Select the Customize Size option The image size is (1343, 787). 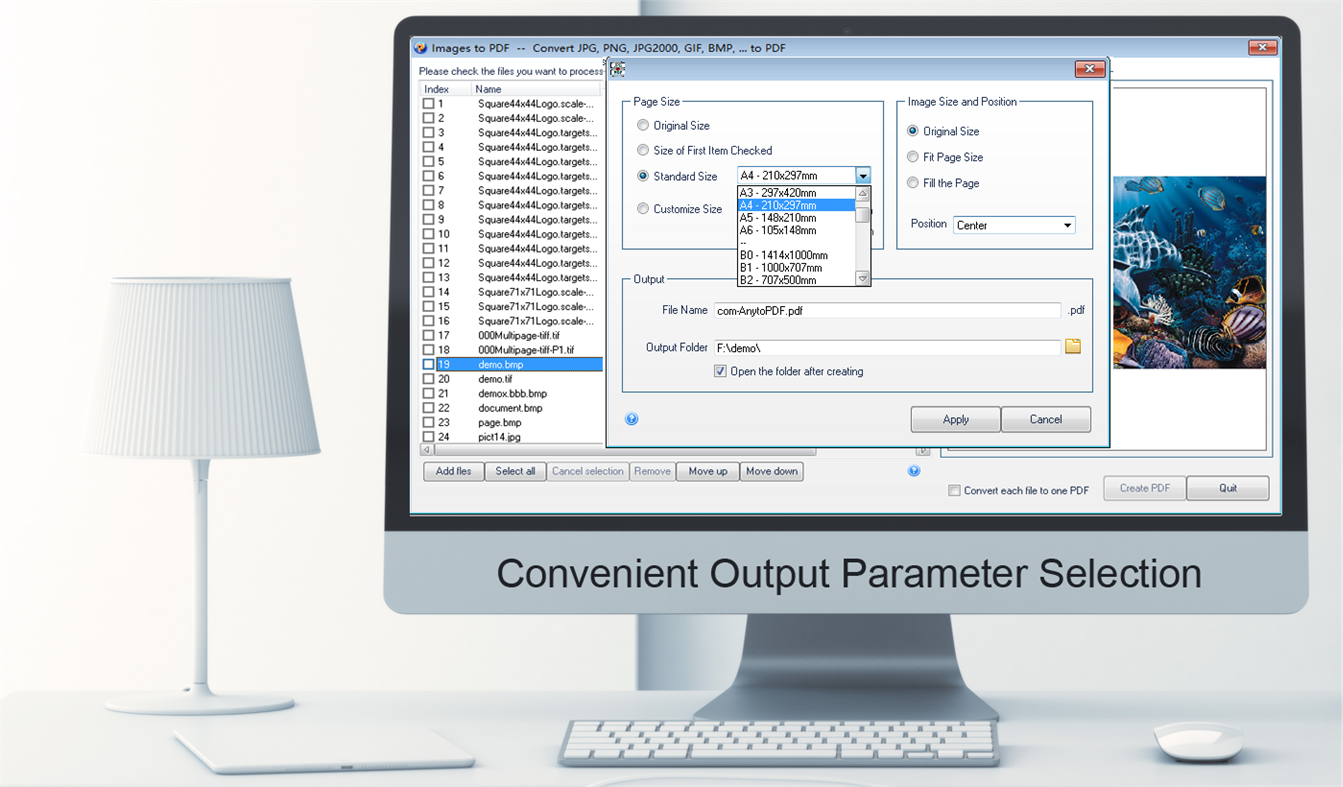[x=642, y=208]
